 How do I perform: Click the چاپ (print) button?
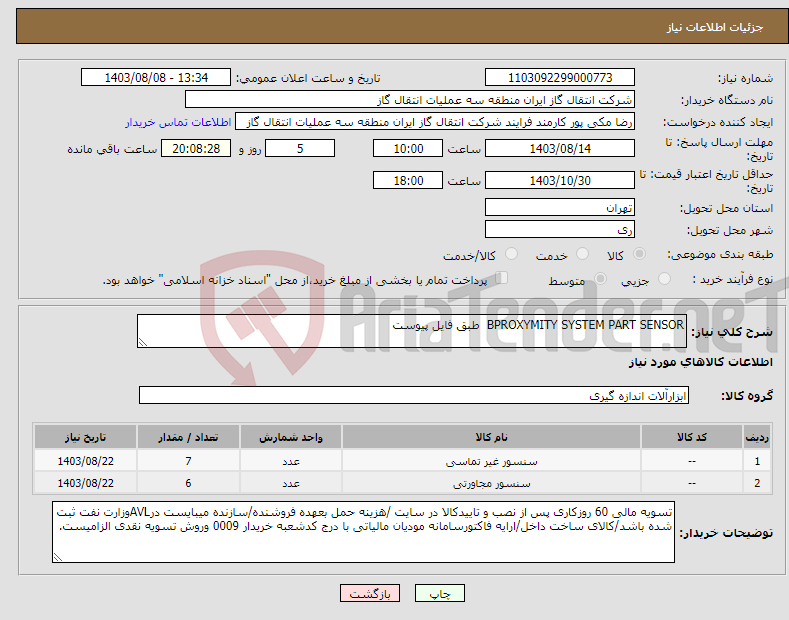(439, 593)
